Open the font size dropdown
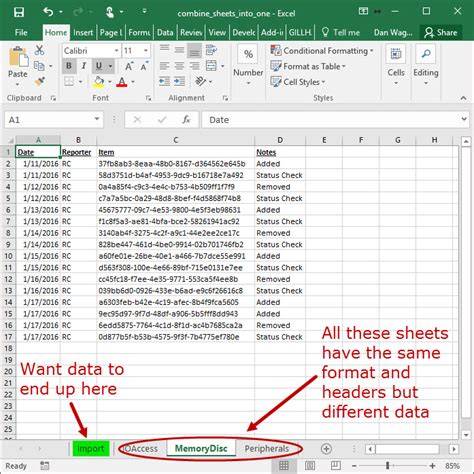The width and height of the screenshot is (474, 474). (x=146, y=51)
